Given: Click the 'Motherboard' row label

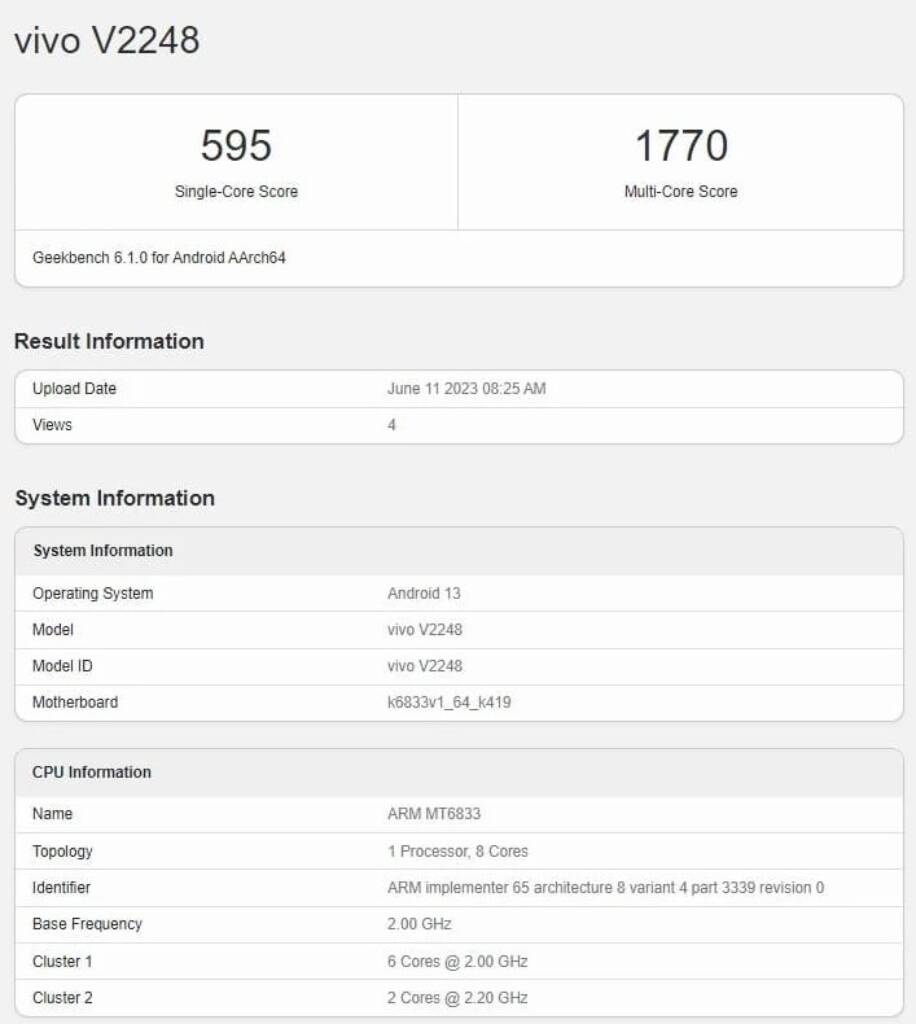Looking at the screenshot, I should tap(75, 702).
